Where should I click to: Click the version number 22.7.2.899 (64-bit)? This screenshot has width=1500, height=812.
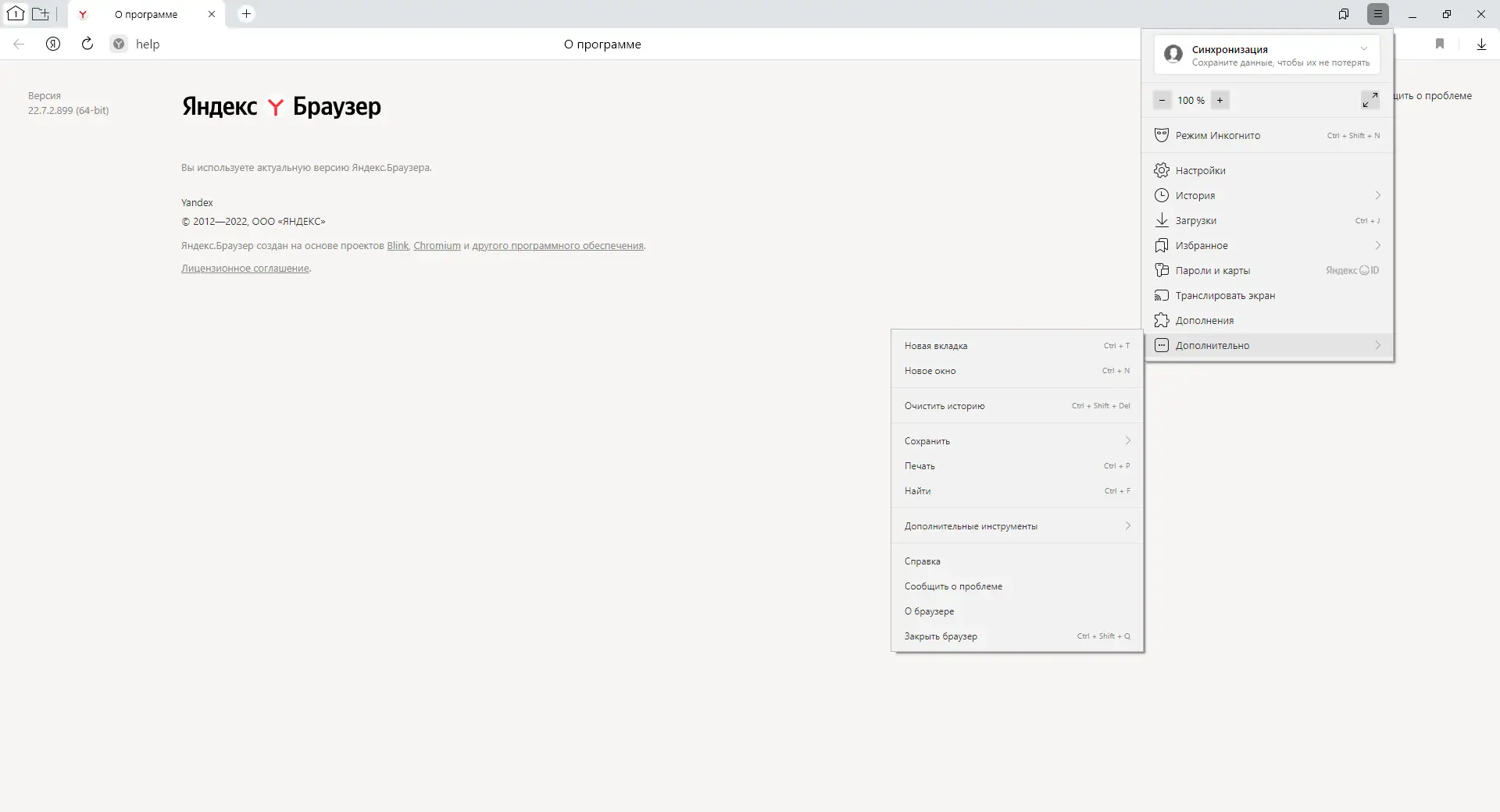point(69,111)
